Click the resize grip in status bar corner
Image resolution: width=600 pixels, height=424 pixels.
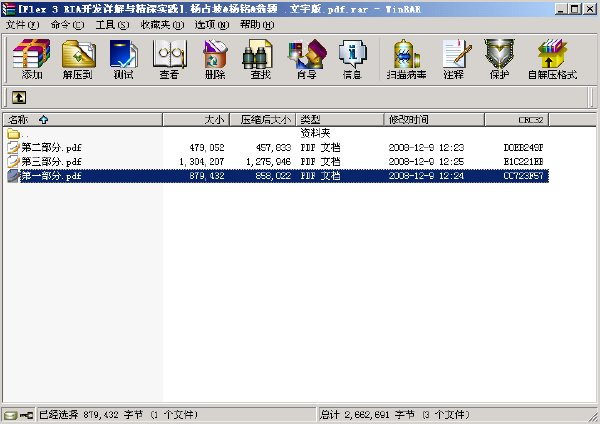[x=592, y=416]
